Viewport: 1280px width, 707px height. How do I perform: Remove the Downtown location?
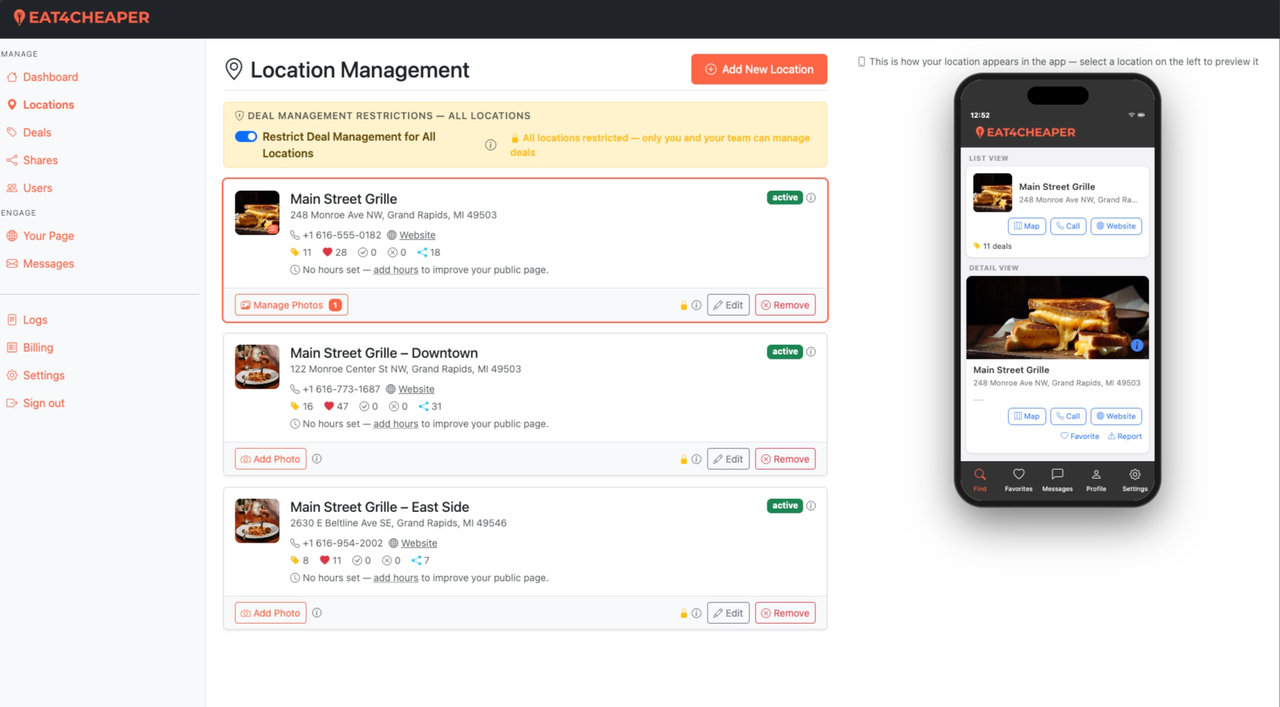[785, 459]
